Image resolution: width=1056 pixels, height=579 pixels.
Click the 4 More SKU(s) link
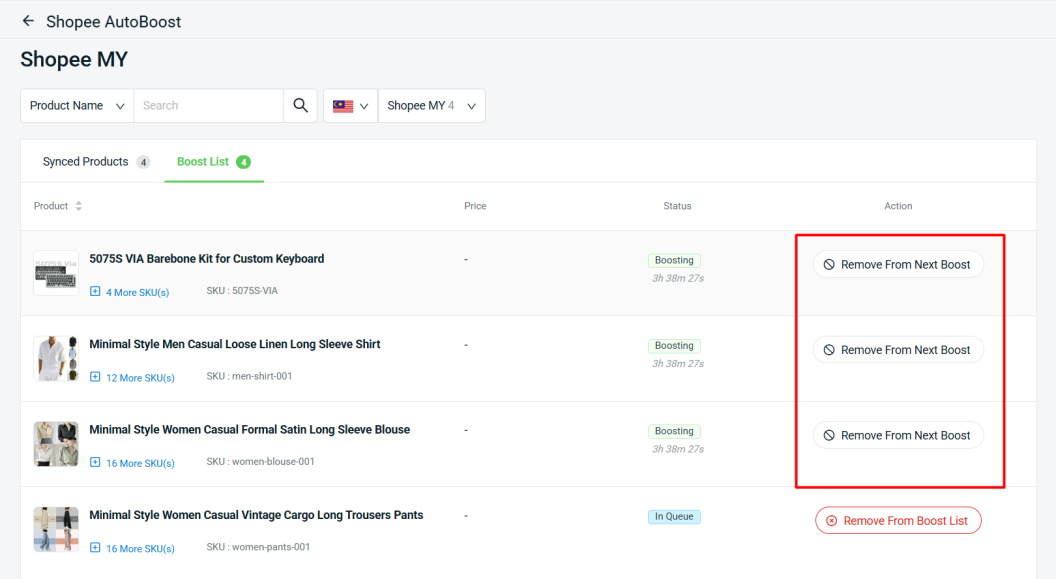tap(137, 292)
